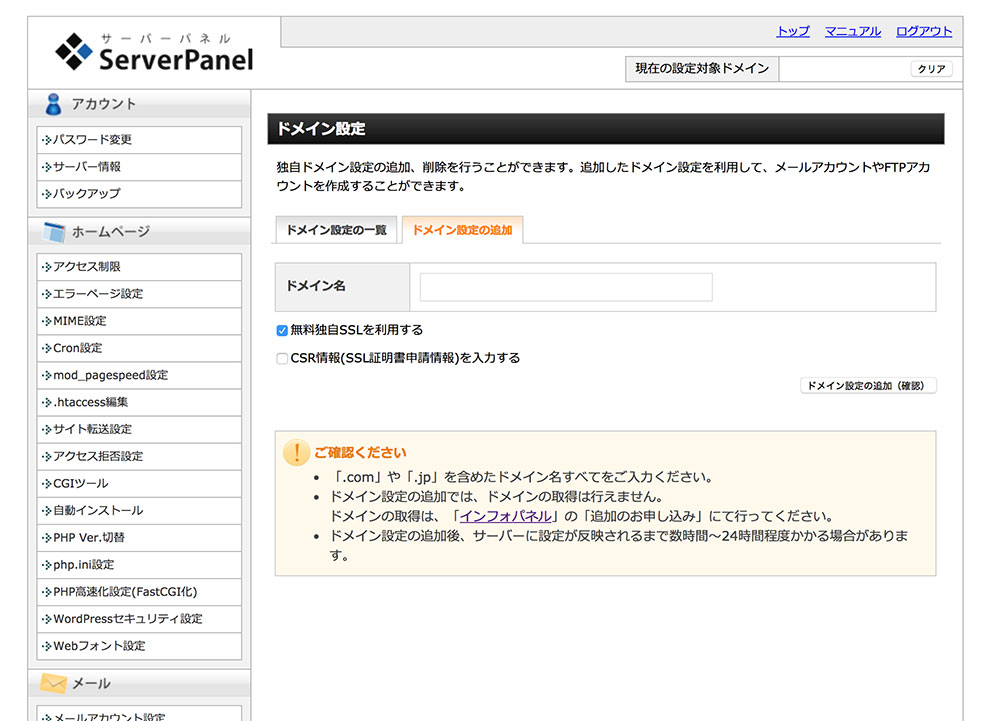Click the ドメイン設定の追加（確認）button

pos(868,386)
